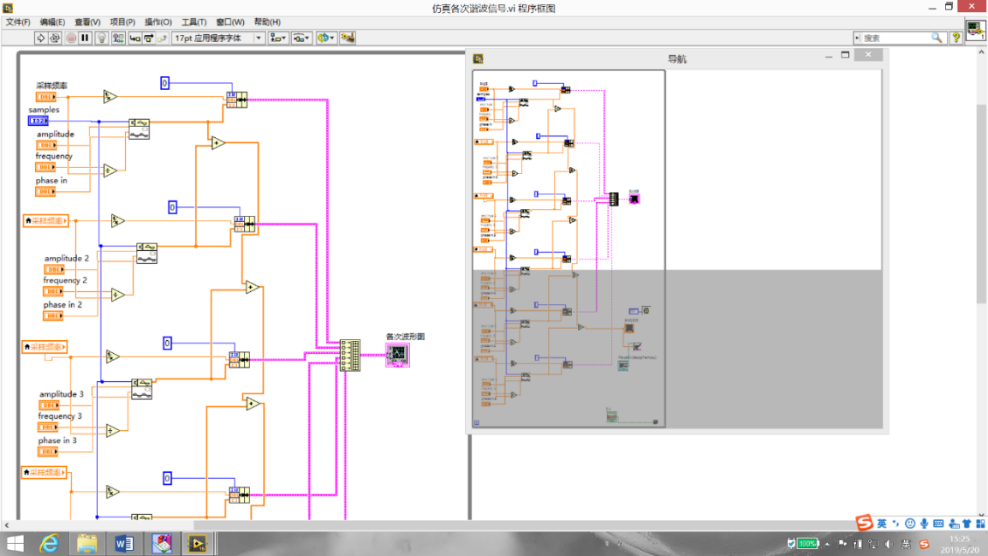
Task: Click Run Continuously button in toolbar
Action: point(56,38)
